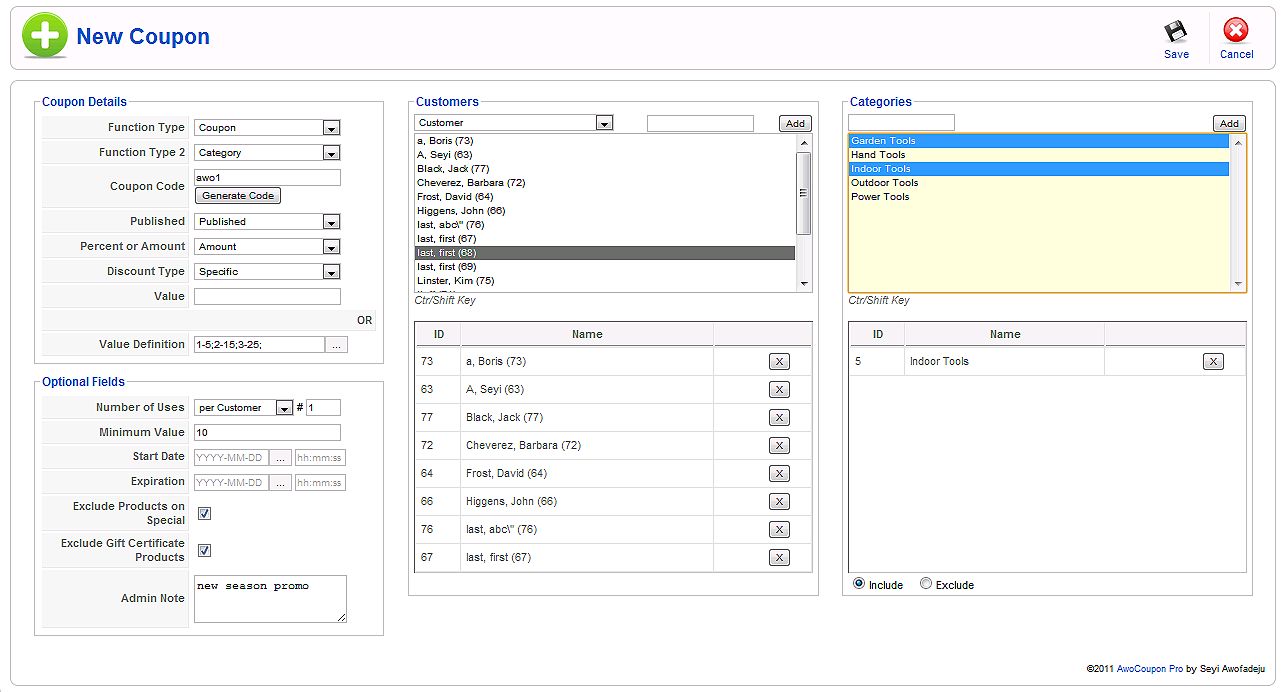Click the Minimum Value input field
1284x692 pixels.
pyautogui.click(x=267, y=433)
